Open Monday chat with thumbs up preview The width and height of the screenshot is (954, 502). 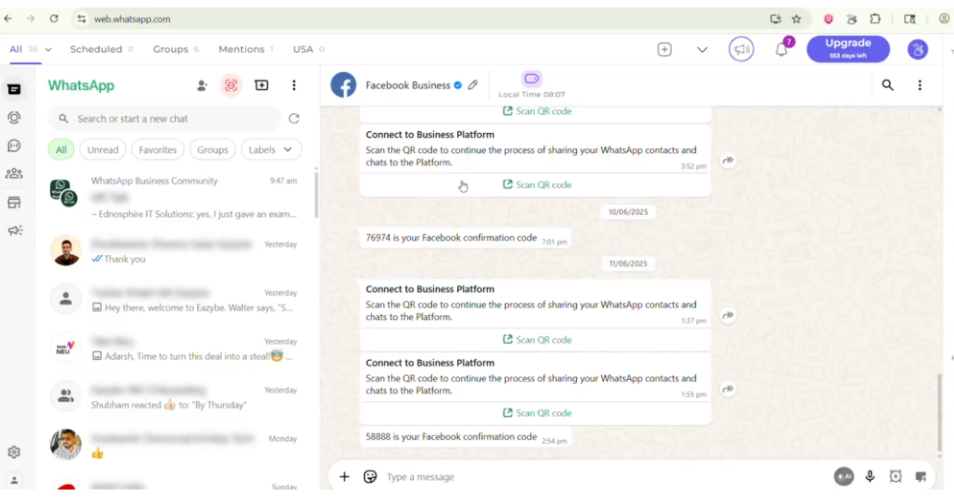[175, 445]
